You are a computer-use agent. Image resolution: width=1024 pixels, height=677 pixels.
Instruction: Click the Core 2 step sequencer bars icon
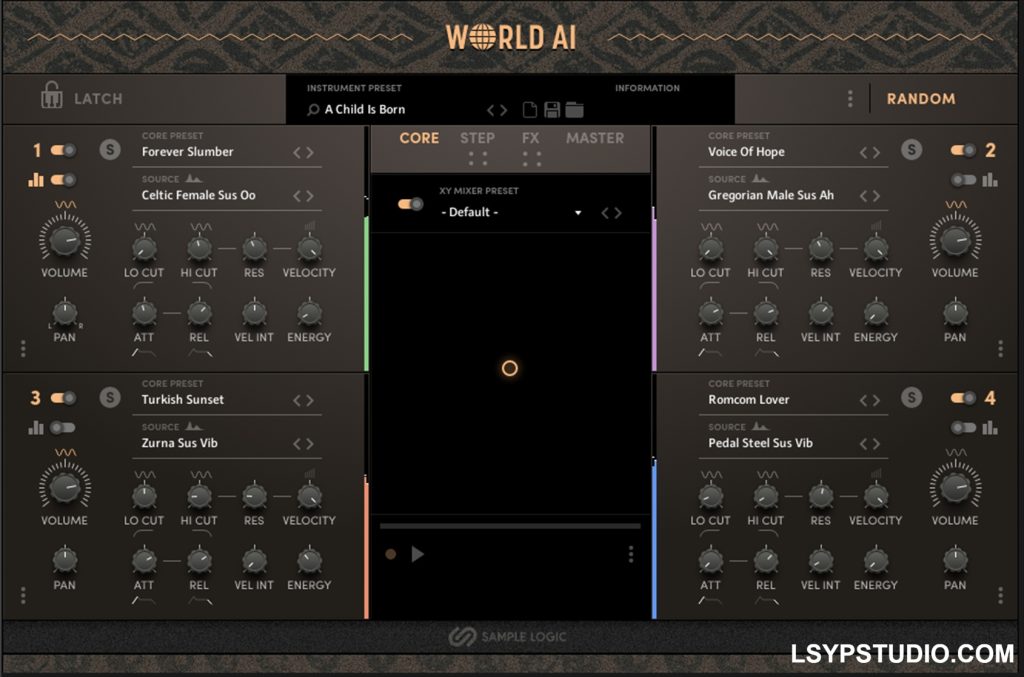tap(990, 180)
